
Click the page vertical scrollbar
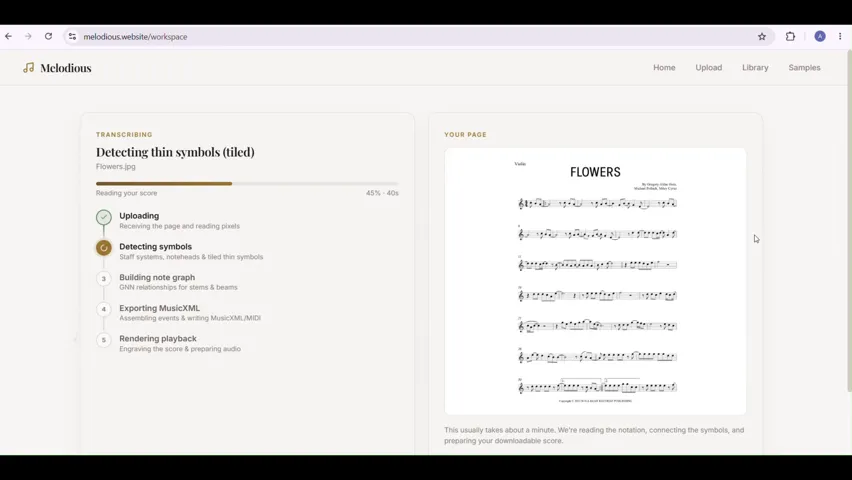coord(849,220)
